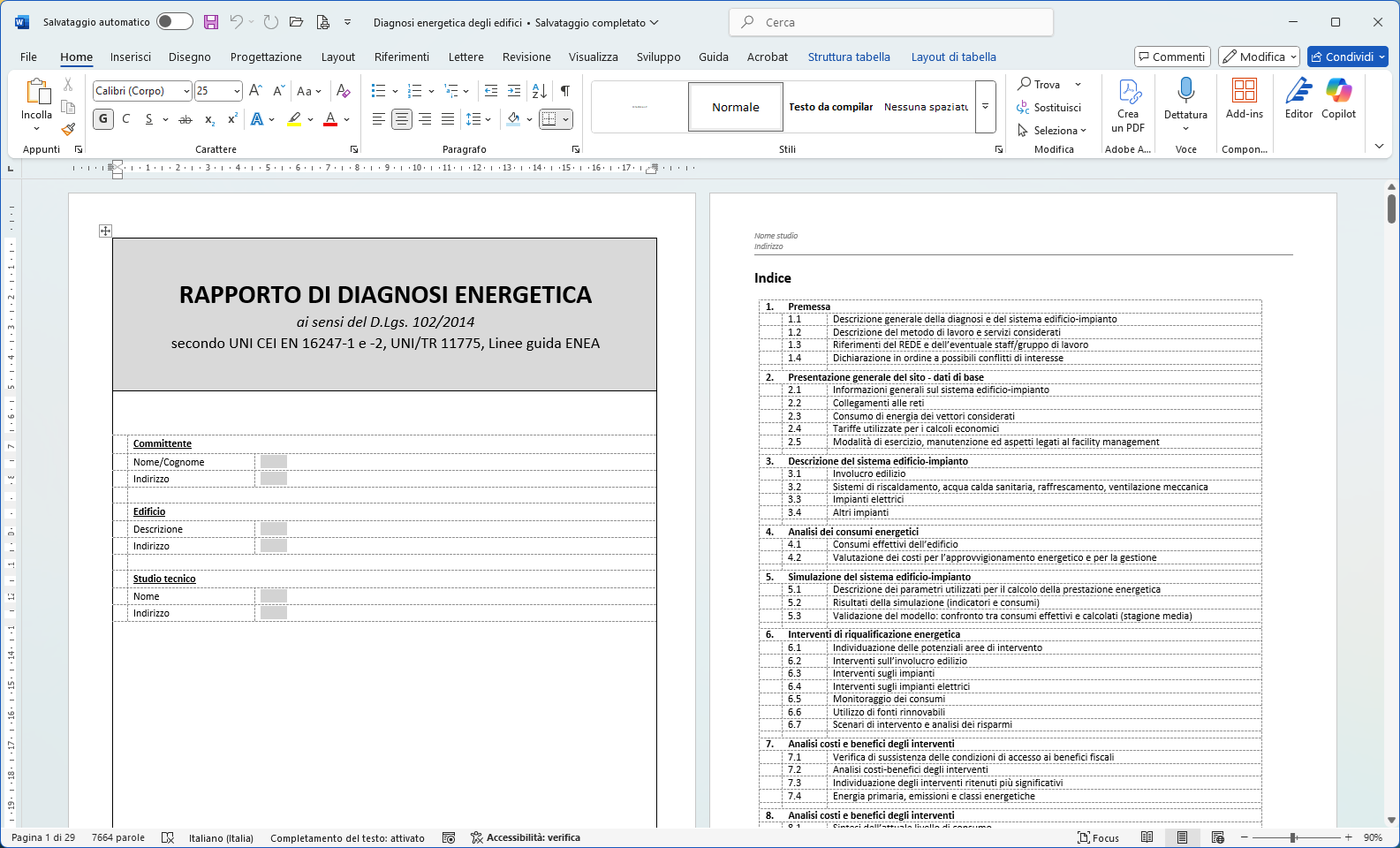Click the Italiano (Italia) language indicator

(221, 837)
